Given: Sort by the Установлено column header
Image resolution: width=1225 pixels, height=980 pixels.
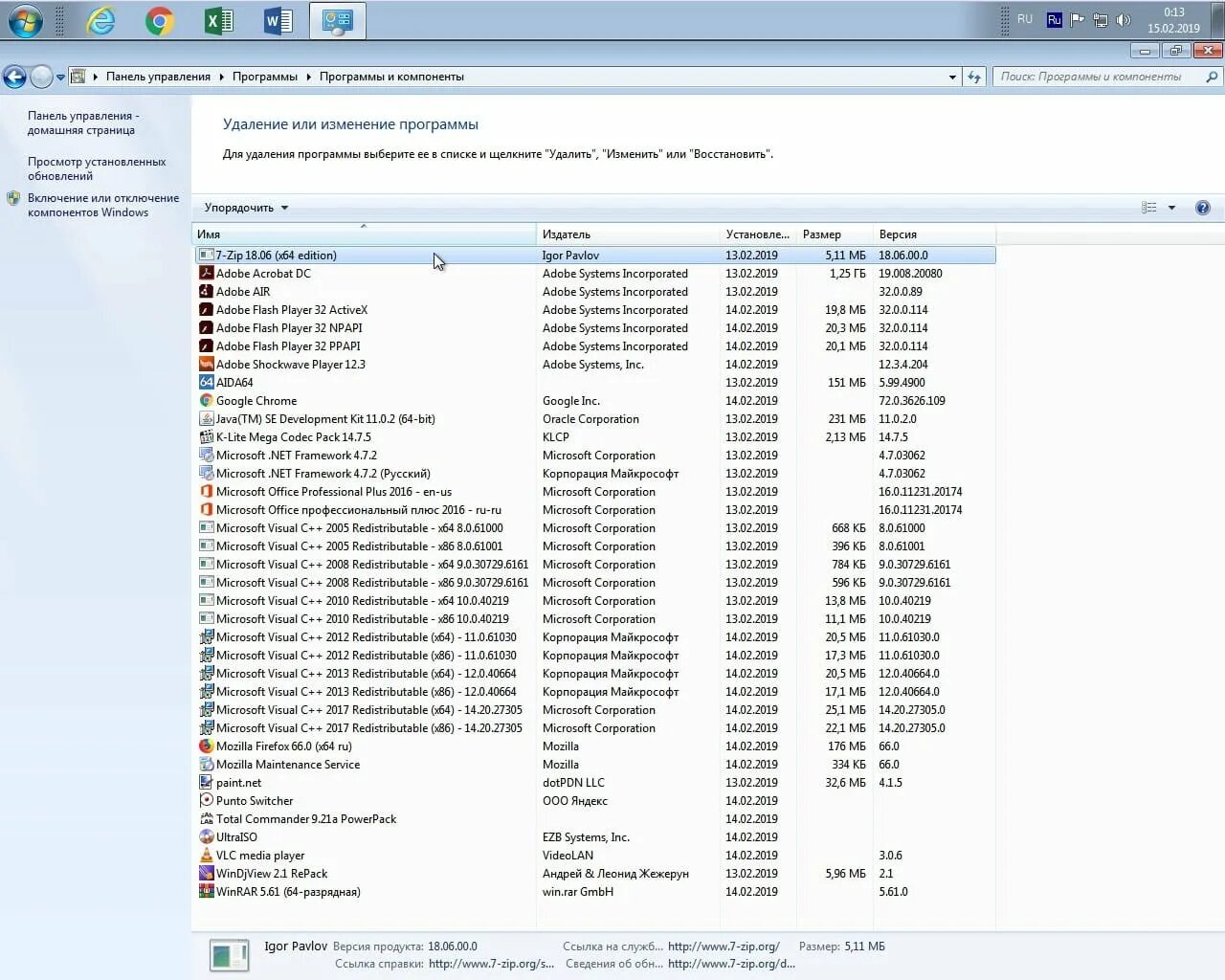Looking at the screenshot, I should 758,234.
